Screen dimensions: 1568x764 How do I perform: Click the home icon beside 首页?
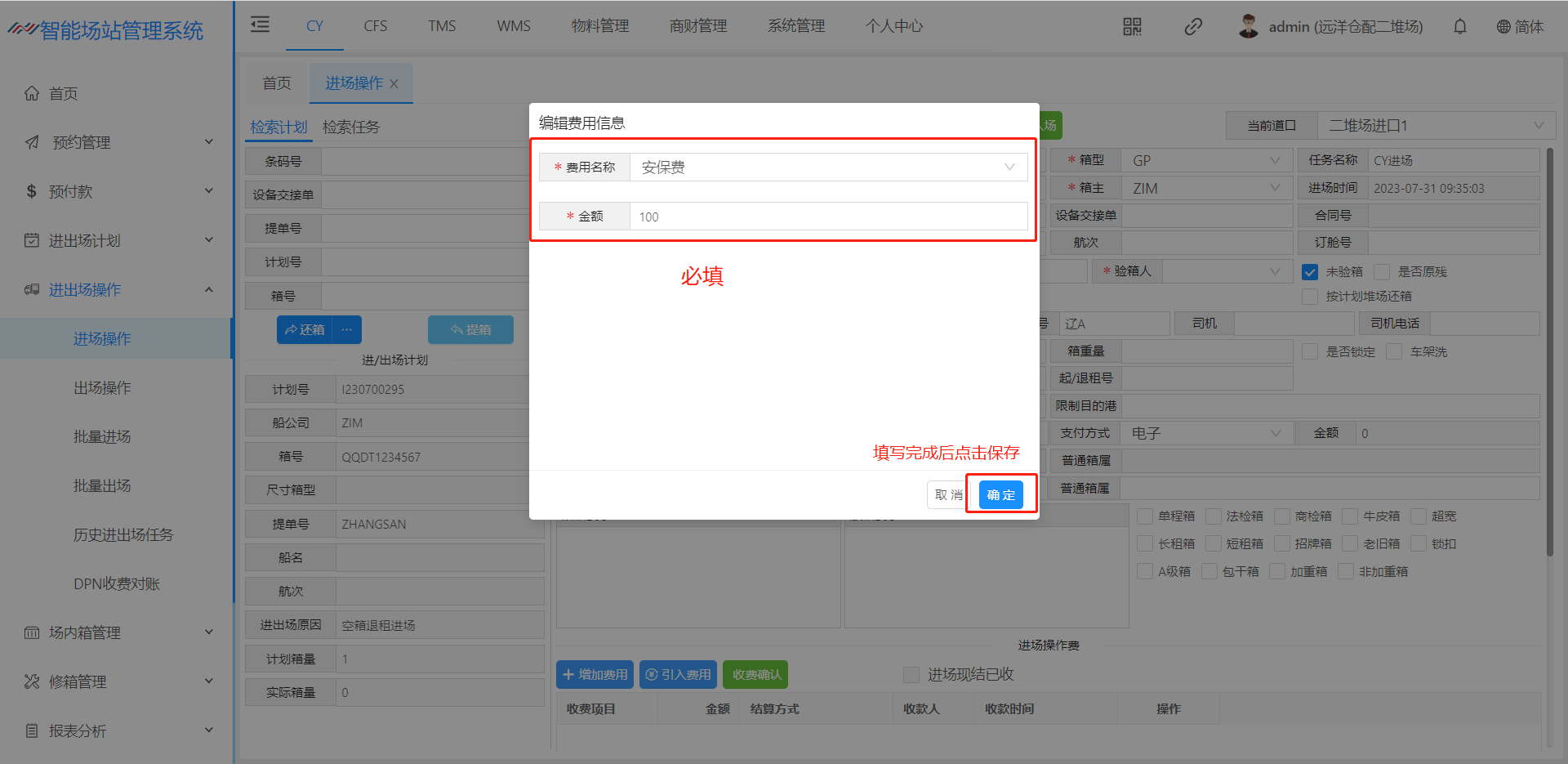click(x=32, y=93)
